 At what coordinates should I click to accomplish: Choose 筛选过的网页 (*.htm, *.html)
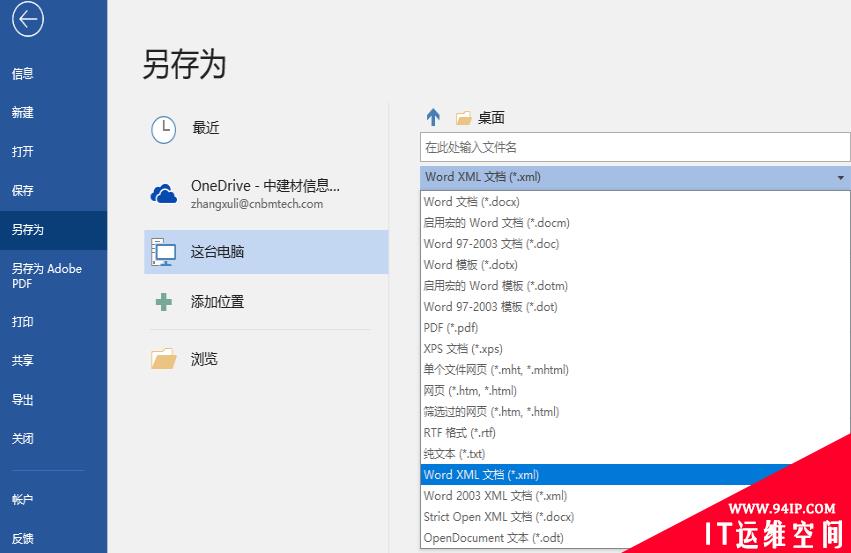[635, 411]
